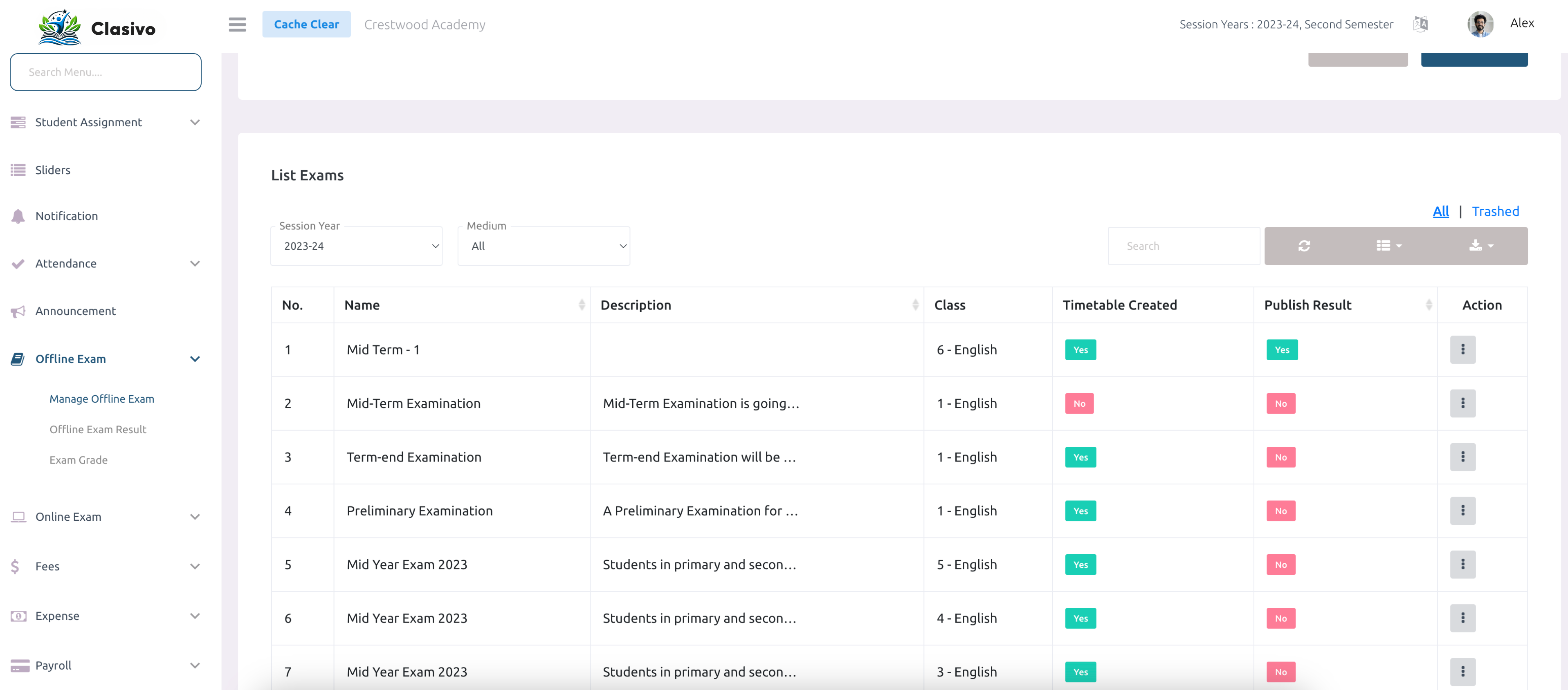Screen dimensions: 1568x690
Task: Open action menu for Term-end Examination
Action: tap(1462, 457)
